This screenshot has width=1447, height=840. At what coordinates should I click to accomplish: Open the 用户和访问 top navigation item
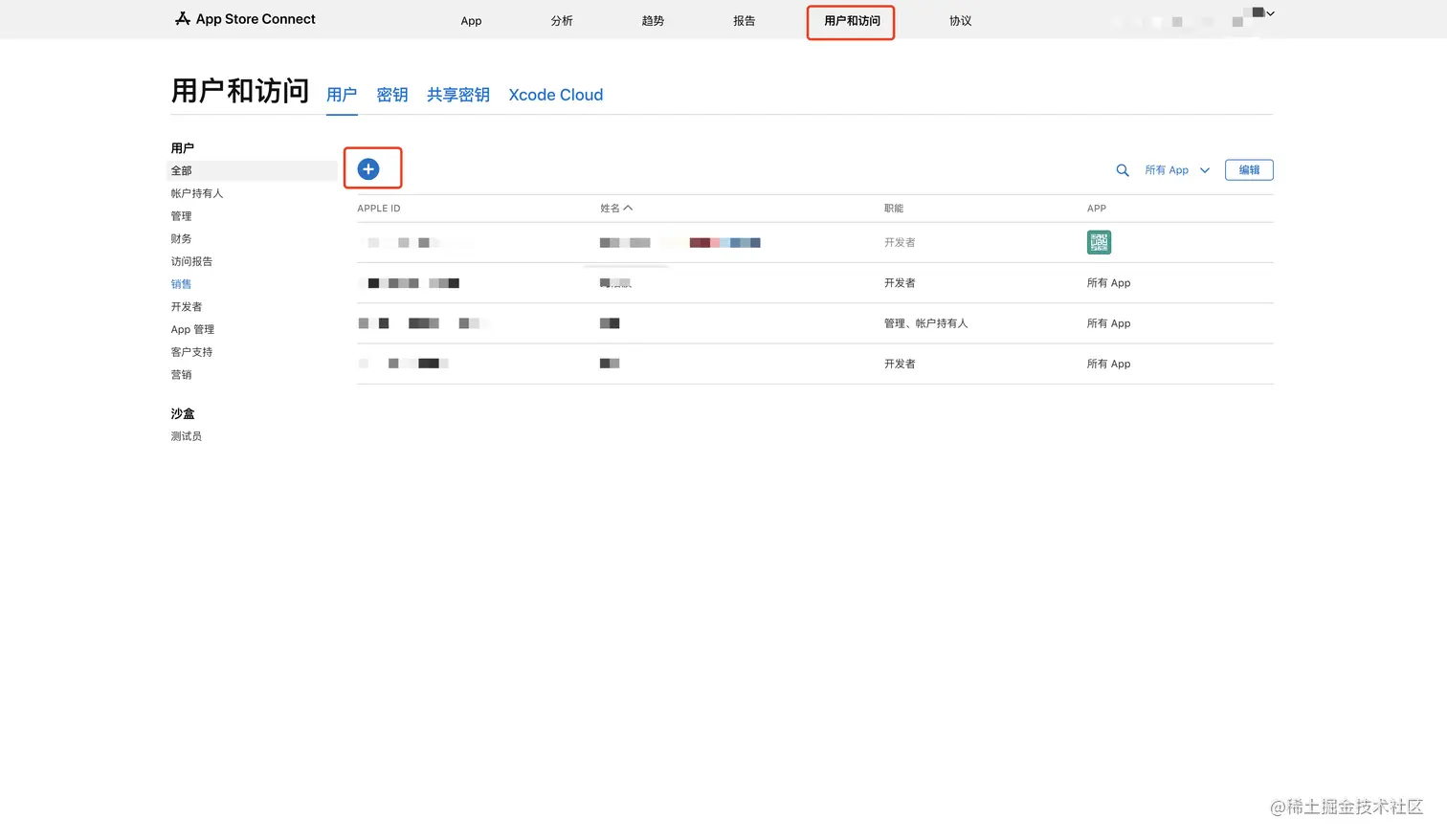tap(852, 21)
